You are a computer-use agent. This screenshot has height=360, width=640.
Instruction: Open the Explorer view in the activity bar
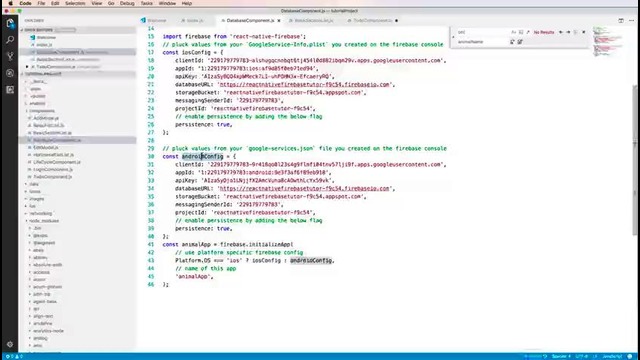(10, 23)
